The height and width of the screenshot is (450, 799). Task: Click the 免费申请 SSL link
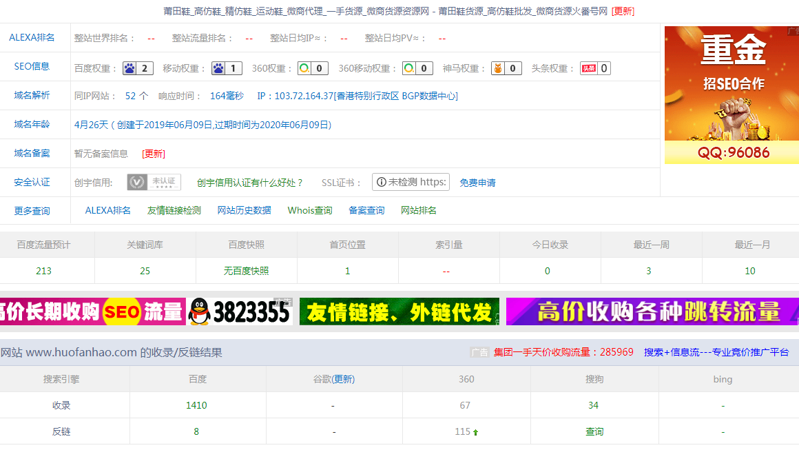(477, 182)
